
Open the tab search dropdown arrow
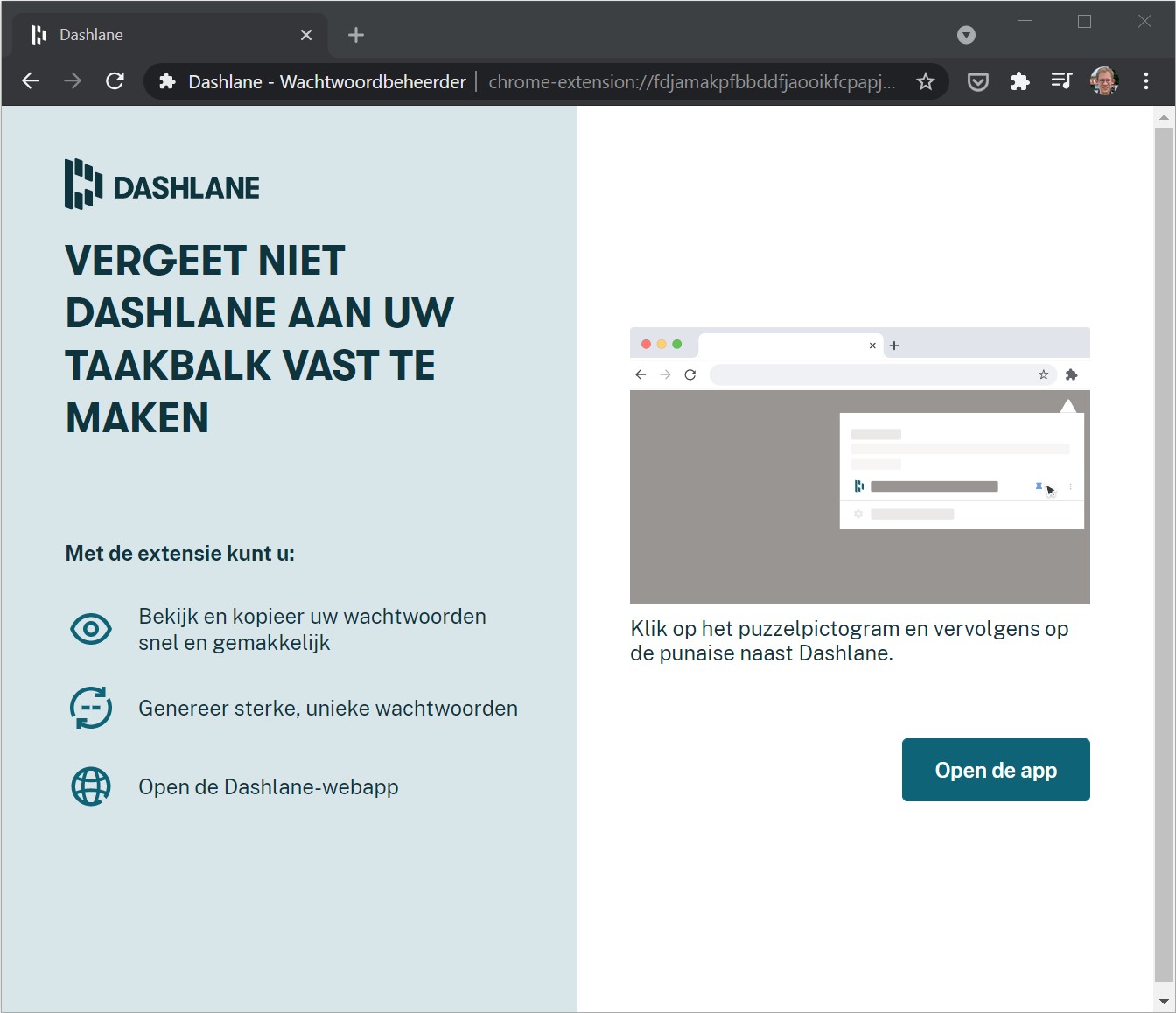(x=966, y=35)
